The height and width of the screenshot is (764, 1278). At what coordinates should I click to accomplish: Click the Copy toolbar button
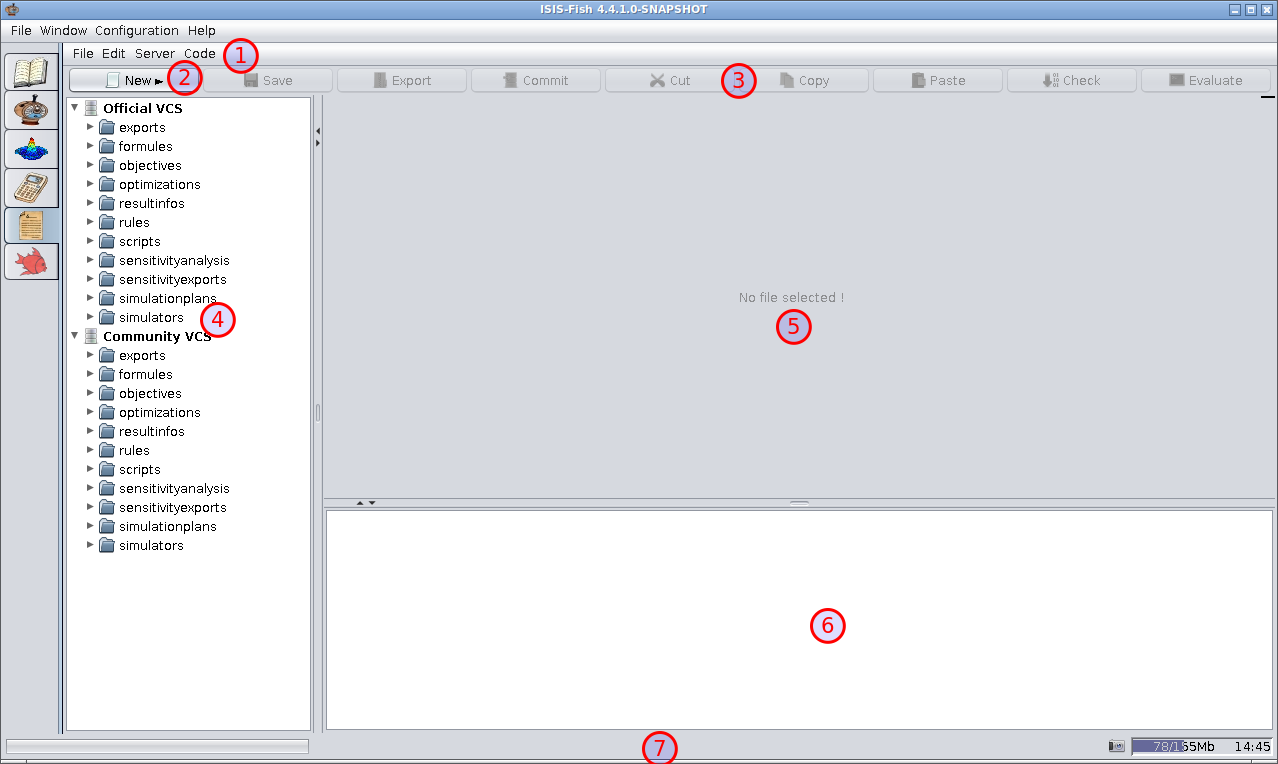pos(804,80)
